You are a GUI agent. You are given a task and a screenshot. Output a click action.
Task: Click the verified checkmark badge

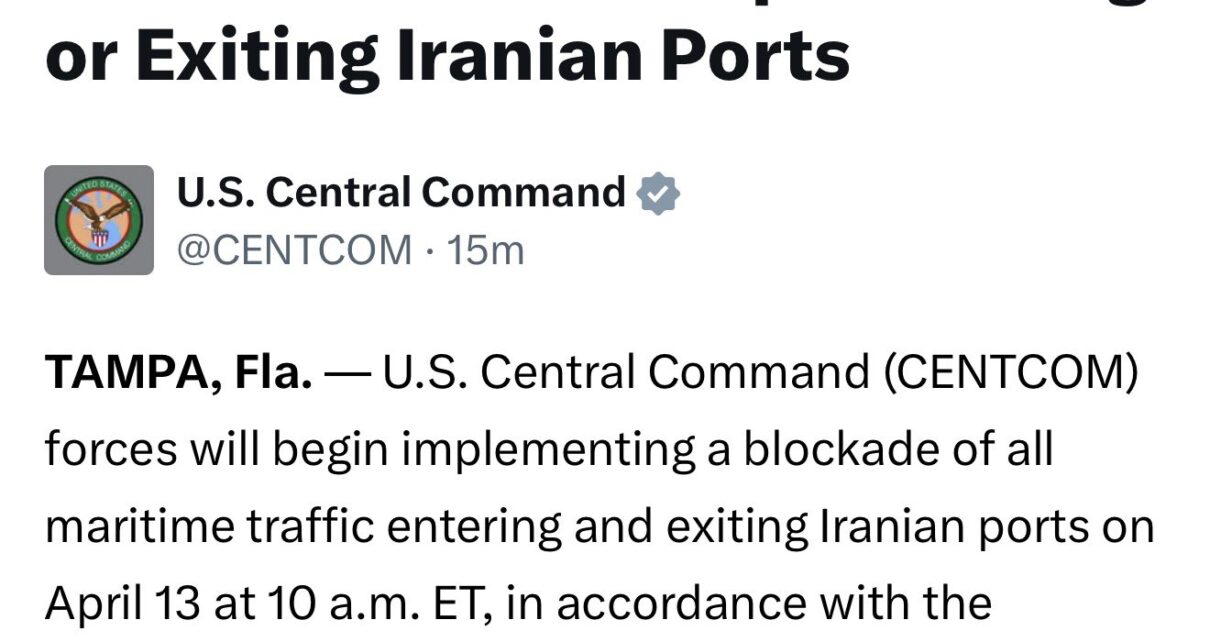(x=659, y=193)
